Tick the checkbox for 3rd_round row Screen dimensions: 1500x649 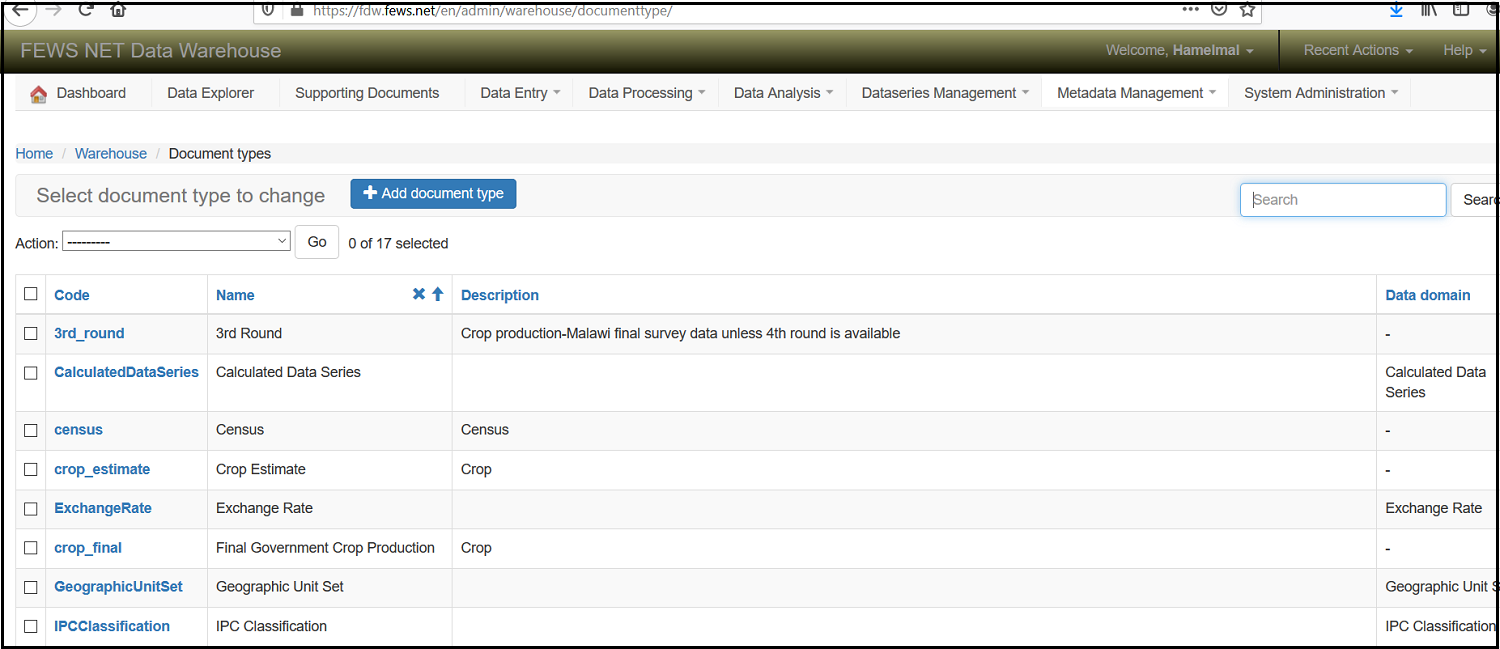(x=31, y=333)
